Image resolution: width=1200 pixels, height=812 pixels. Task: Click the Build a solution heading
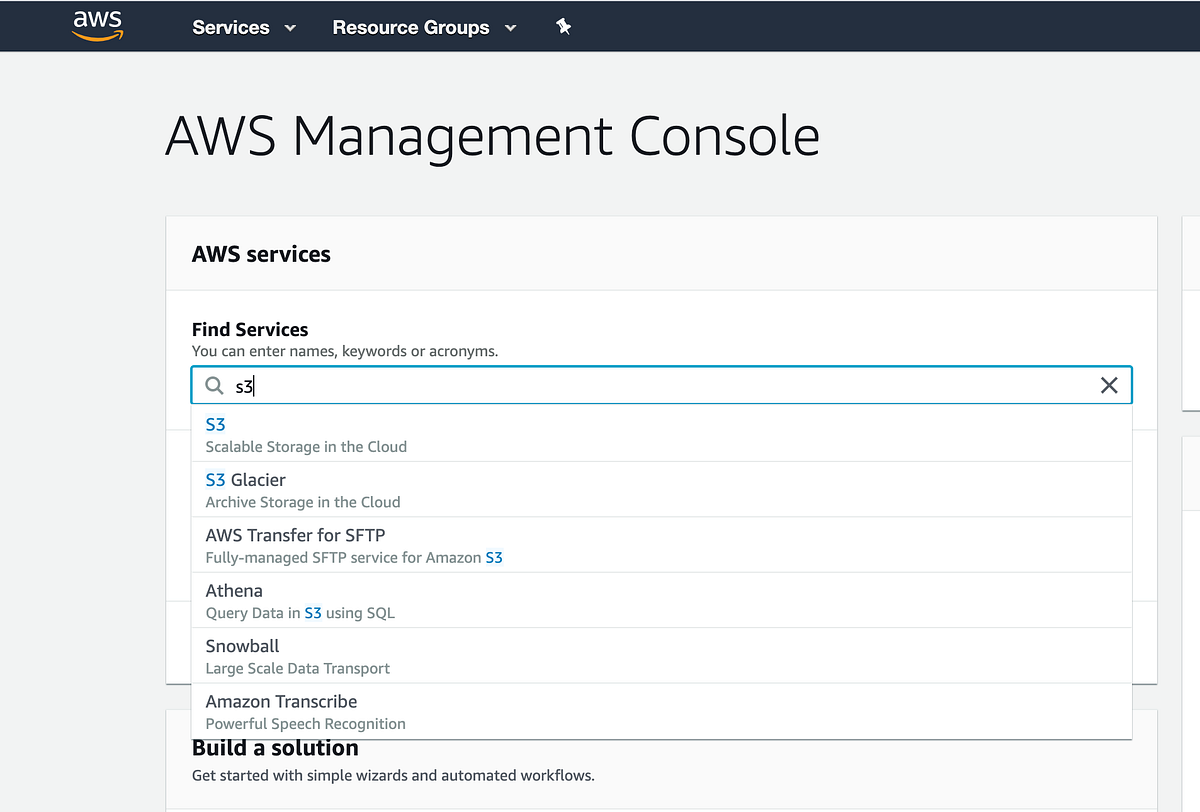(275, 747)
